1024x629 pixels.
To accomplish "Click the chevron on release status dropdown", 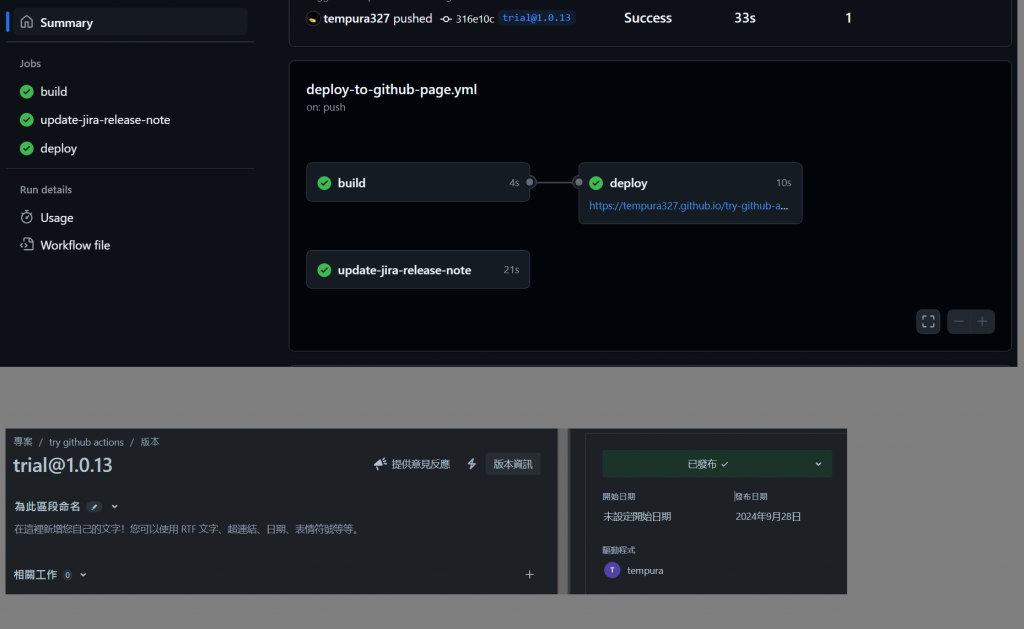I will pyautogui.click(x=818, y=464).
